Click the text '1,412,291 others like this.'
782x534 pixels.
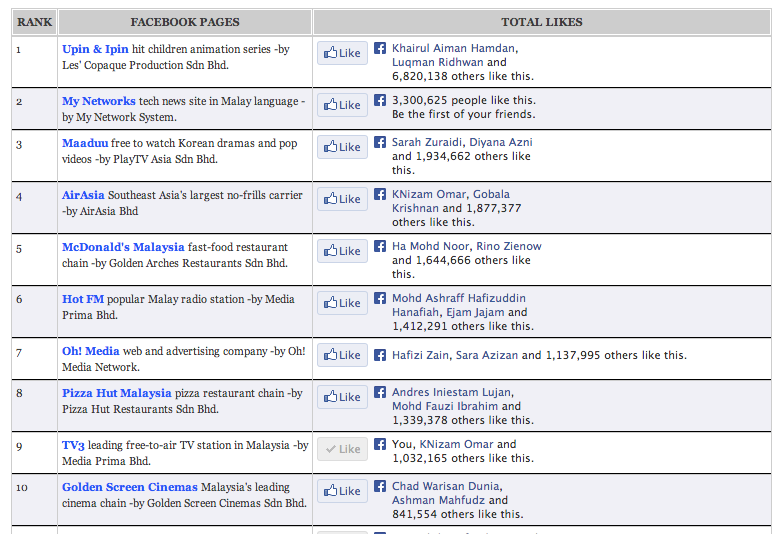pos(463,326)
